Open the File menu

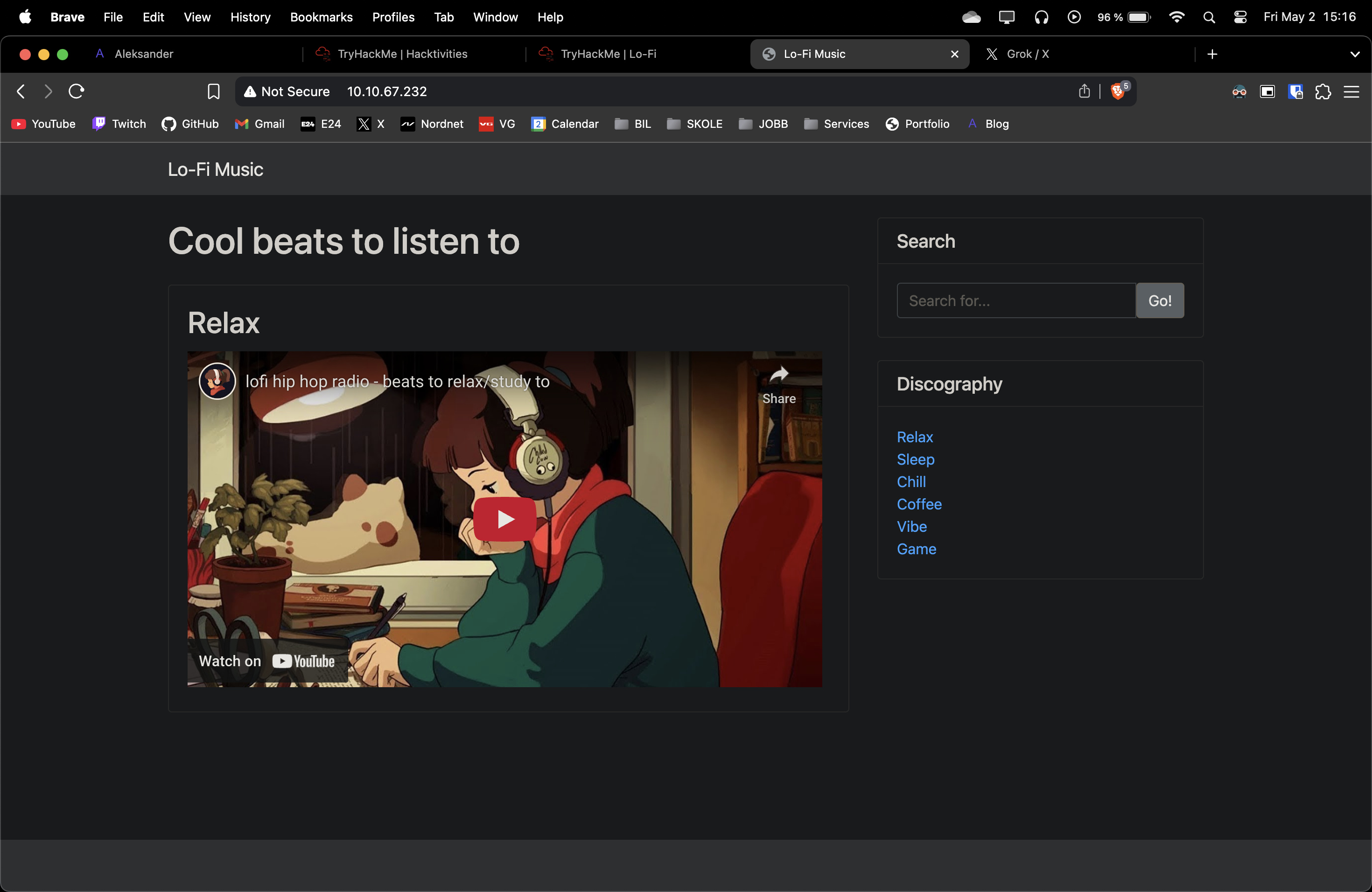tap(113, 17)
